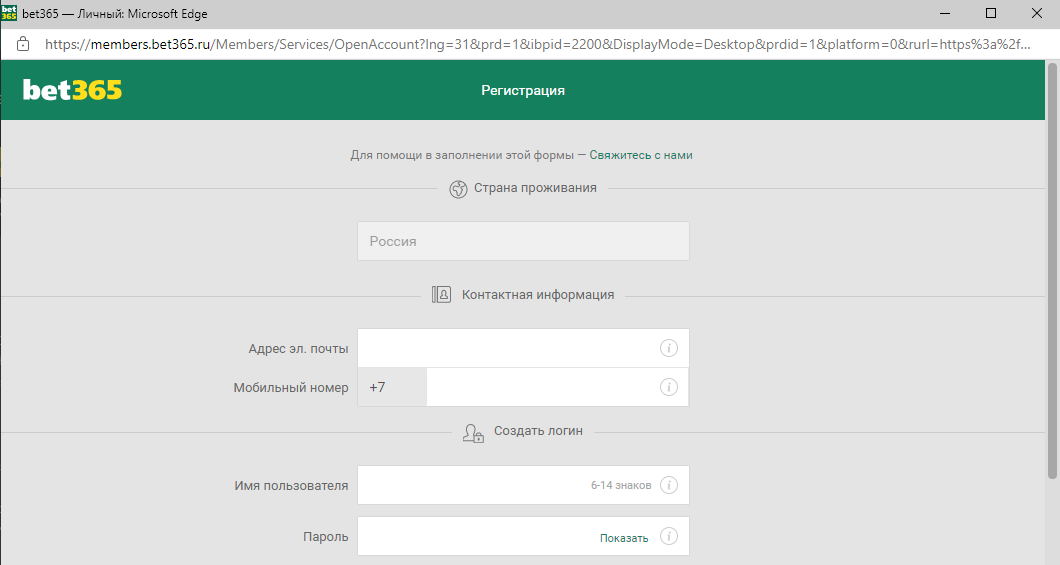
Task: Open the +7 phone code selector
Action: 392,387
